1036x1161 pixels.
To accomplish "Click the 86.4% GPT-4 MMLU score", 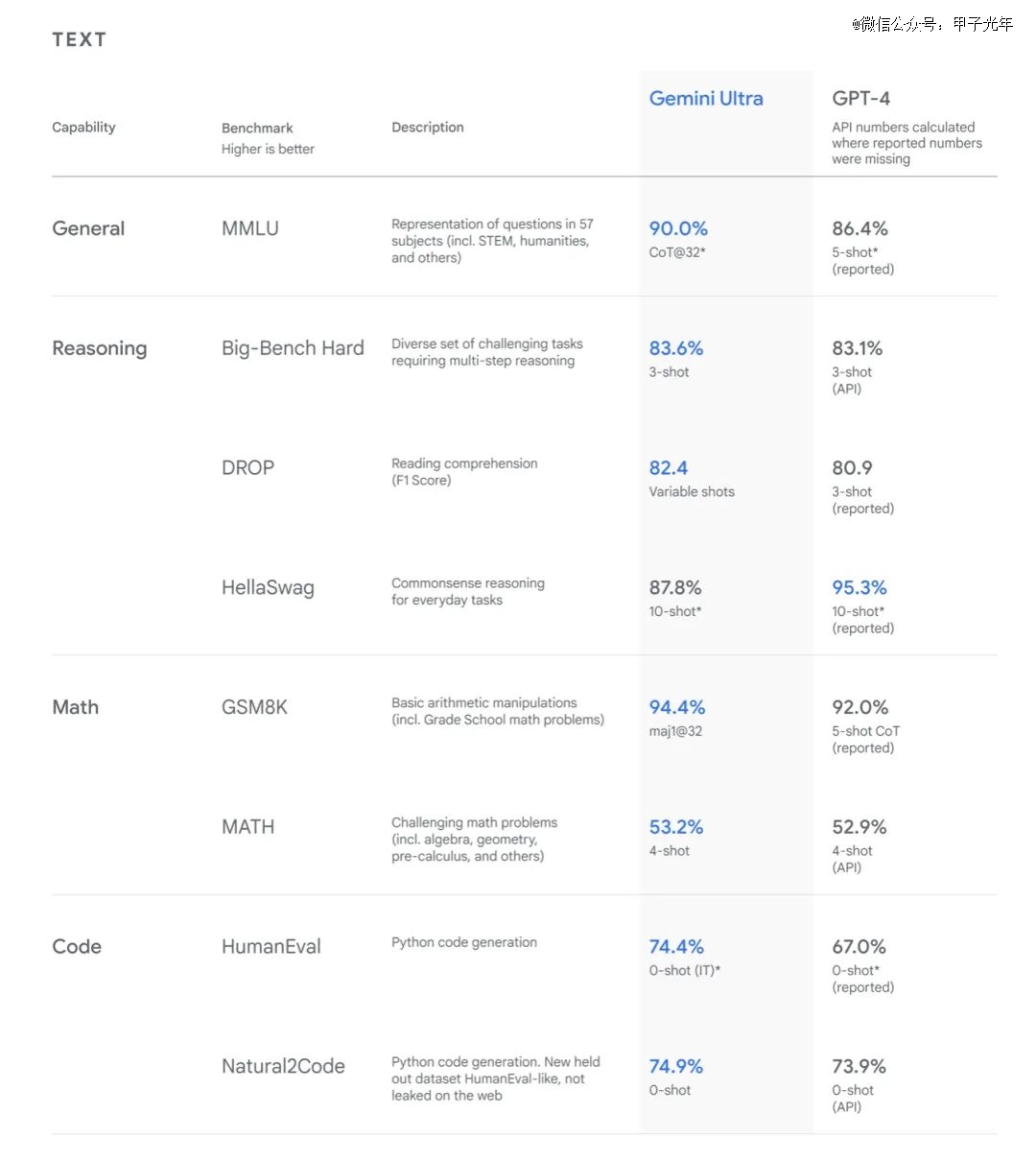I will pos(859,228).
